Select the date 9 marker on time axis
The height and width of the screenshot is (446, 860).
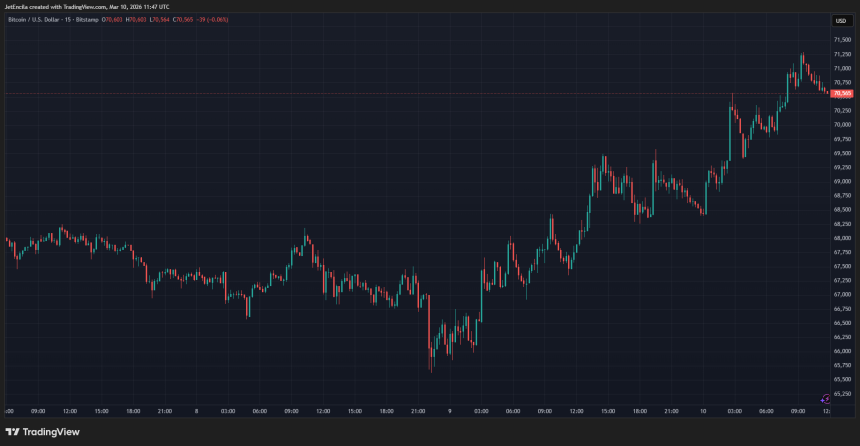pyautogui.click(x=450, y=411)
